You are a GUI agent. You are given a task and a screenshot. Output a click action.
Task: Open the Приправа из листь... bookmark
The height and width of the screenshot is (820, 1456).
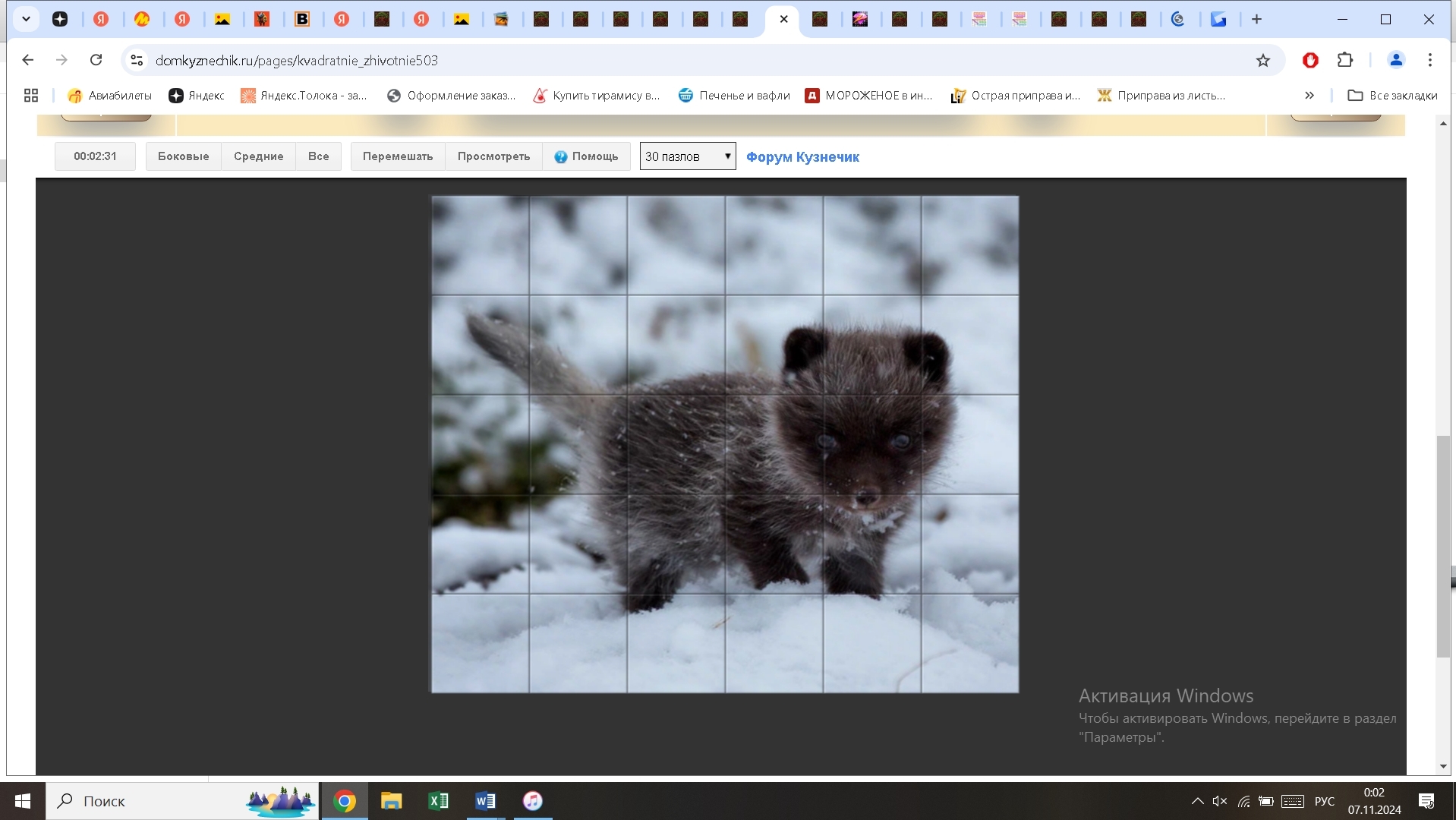tap(1161, 96)
